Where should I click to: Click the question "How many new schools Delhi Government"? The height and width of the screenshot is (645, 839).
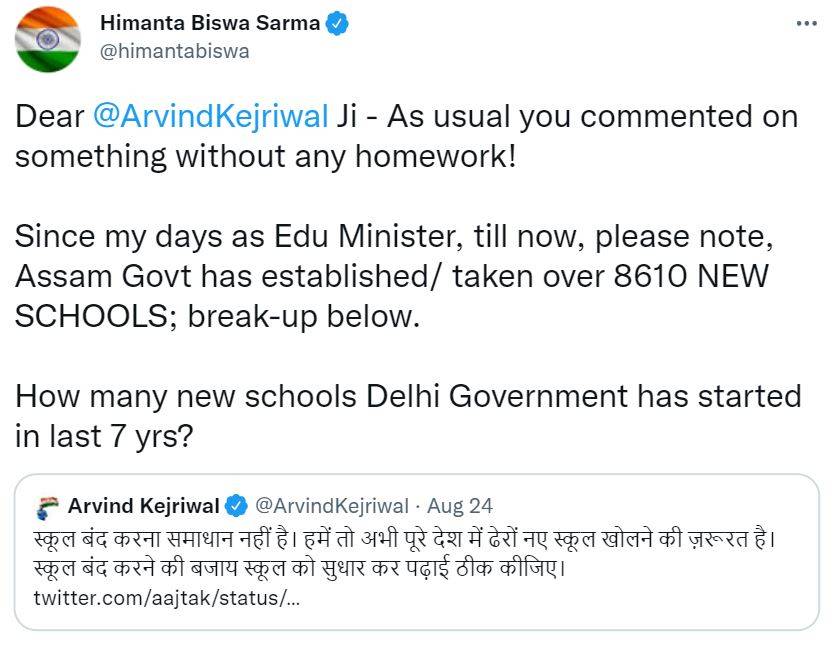point(408,396)
